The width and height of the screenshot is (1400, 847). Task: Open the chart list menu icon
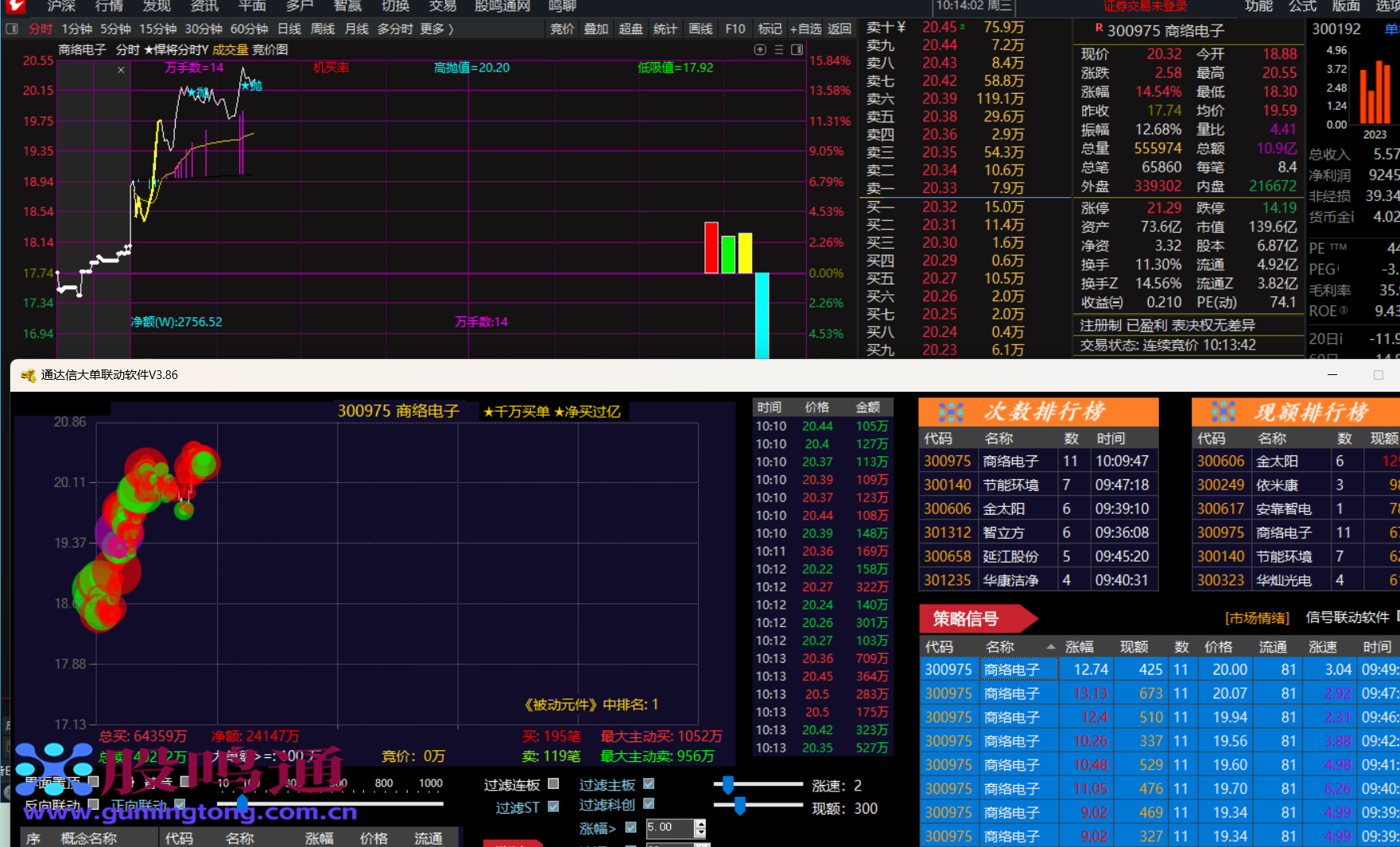[x=778, y=49]
